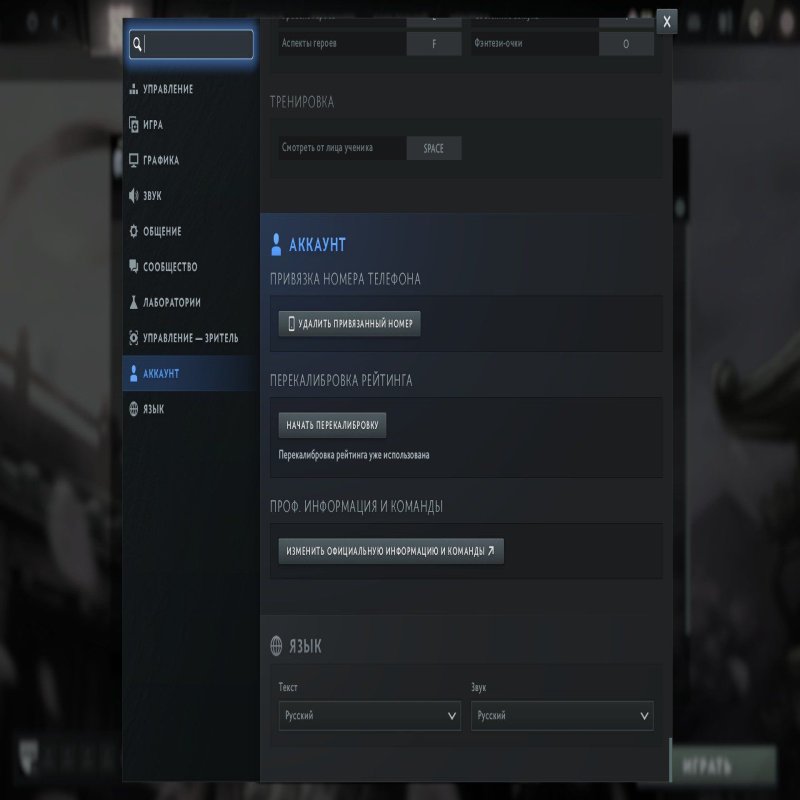The height and width of the screenshot is (800, 800).
Task: Click the Начать перекалибровку button
Action: point(332,425)
